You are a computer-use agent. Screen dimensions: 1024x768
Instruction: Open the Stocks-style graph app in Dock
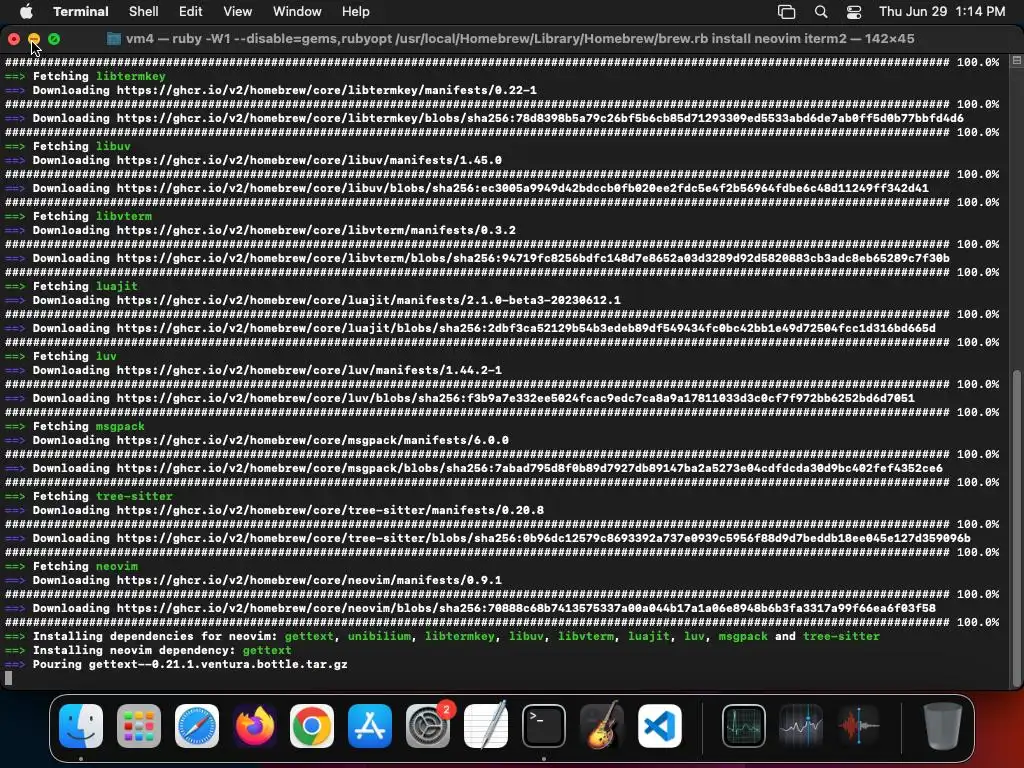[x=801, y=726]
